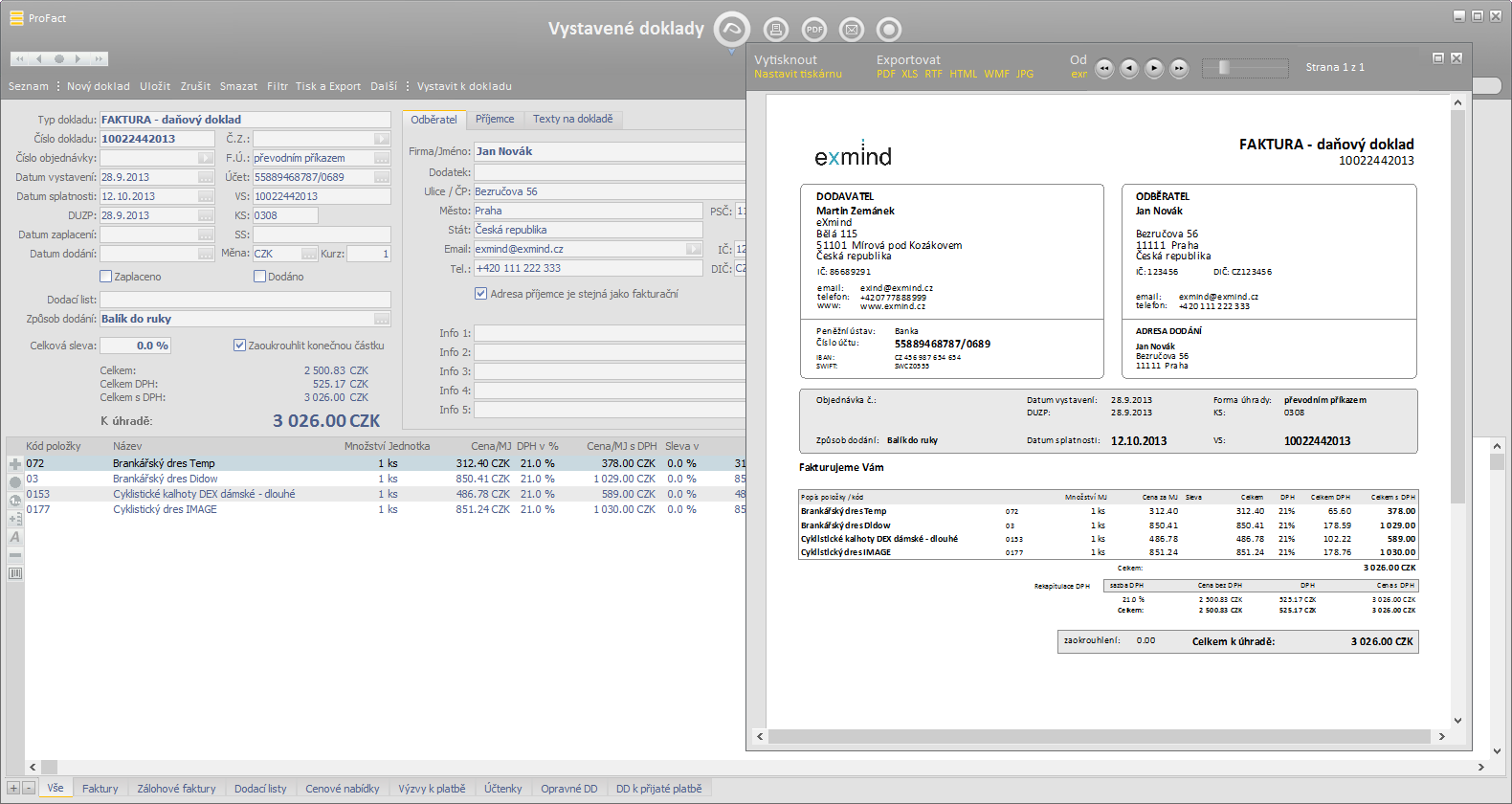Open the Měna currency dropdown
Image resolution: width=1512 pixels, height=804 pixels.
pyautogui.click(x=309, y=254)
